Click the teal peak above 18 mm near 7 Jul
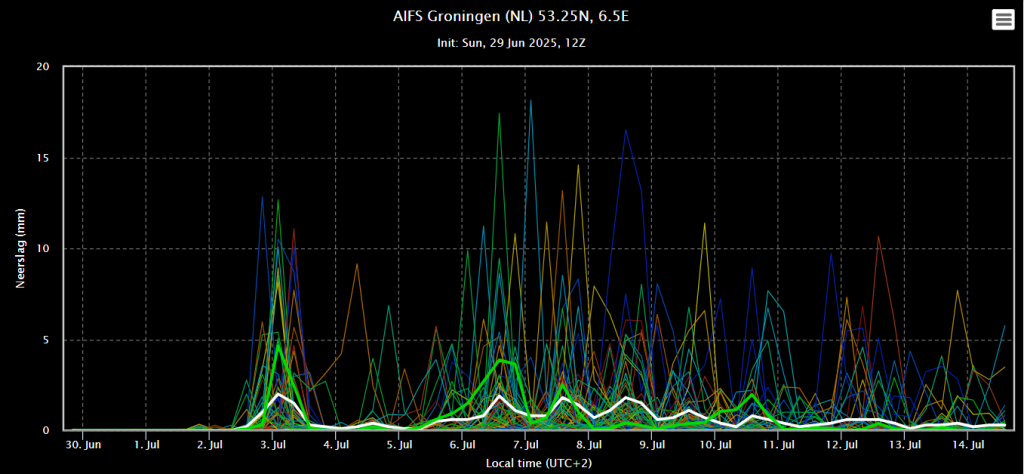Image resolution: width=1024 pixels, height=474 pixels. [531, 101]
